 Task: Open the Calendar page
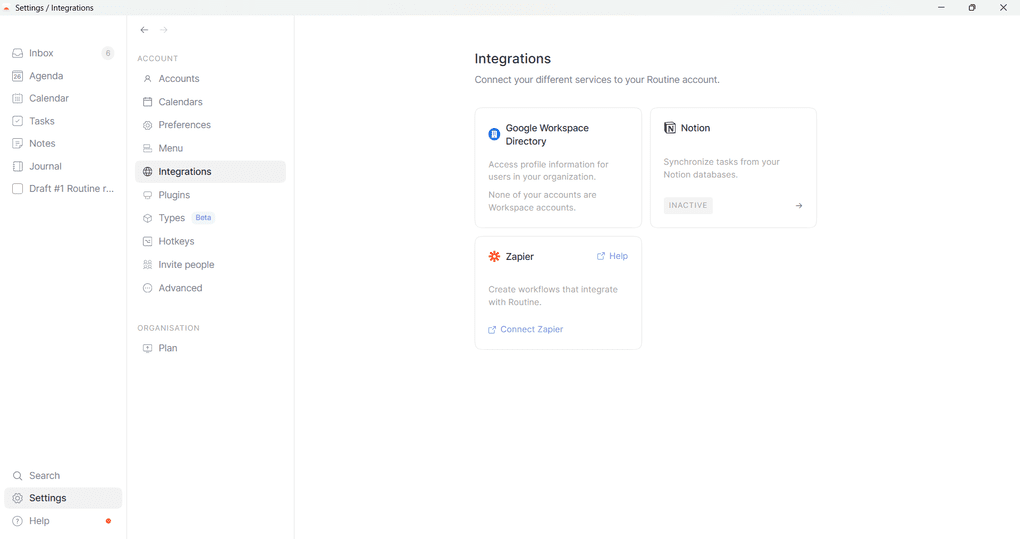click(62, 98)
